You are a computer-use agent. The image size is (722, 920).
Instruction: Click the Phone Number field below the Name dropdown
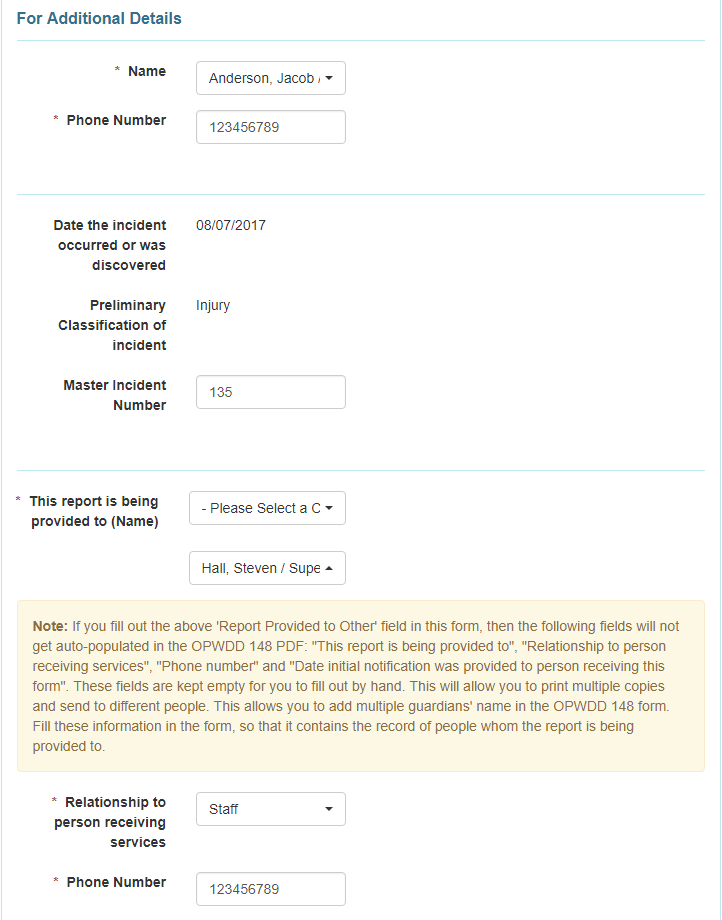click(x=271, y=127)
